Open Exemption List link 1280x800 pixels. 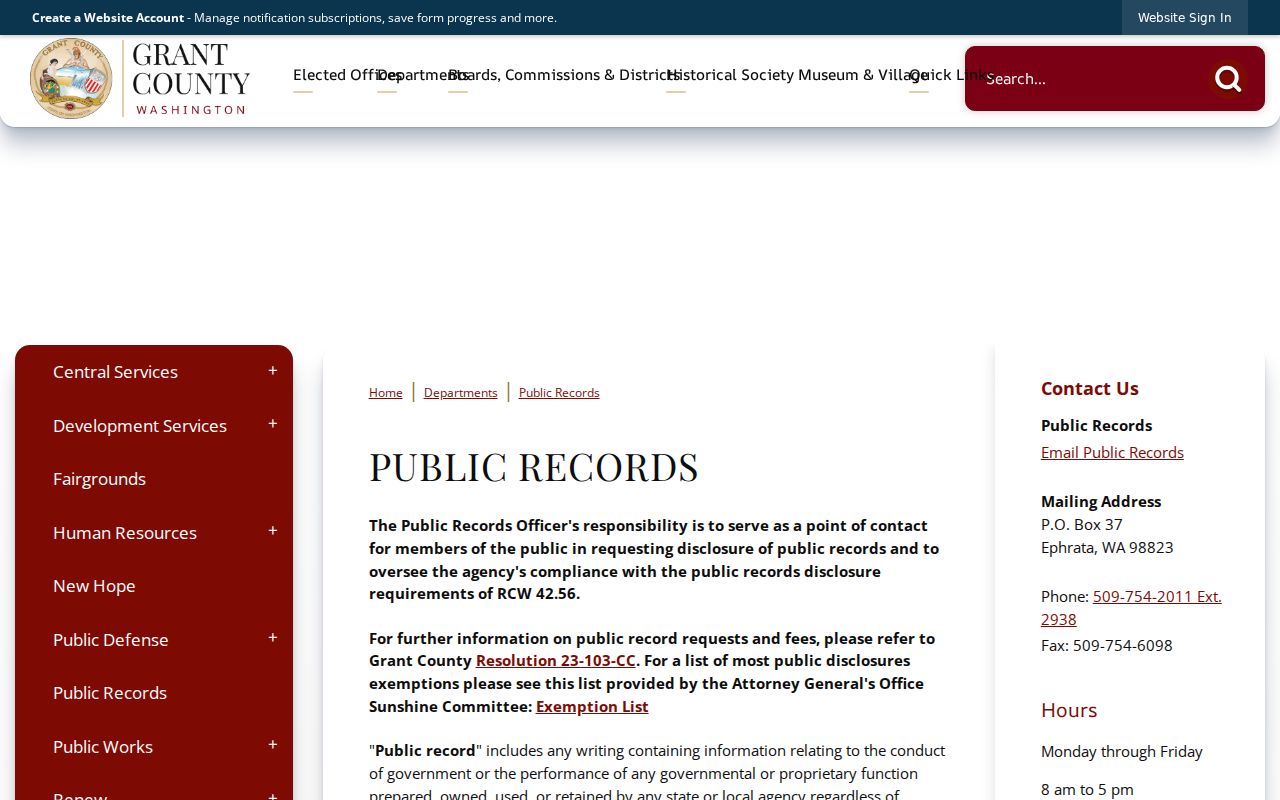point(592,707)
